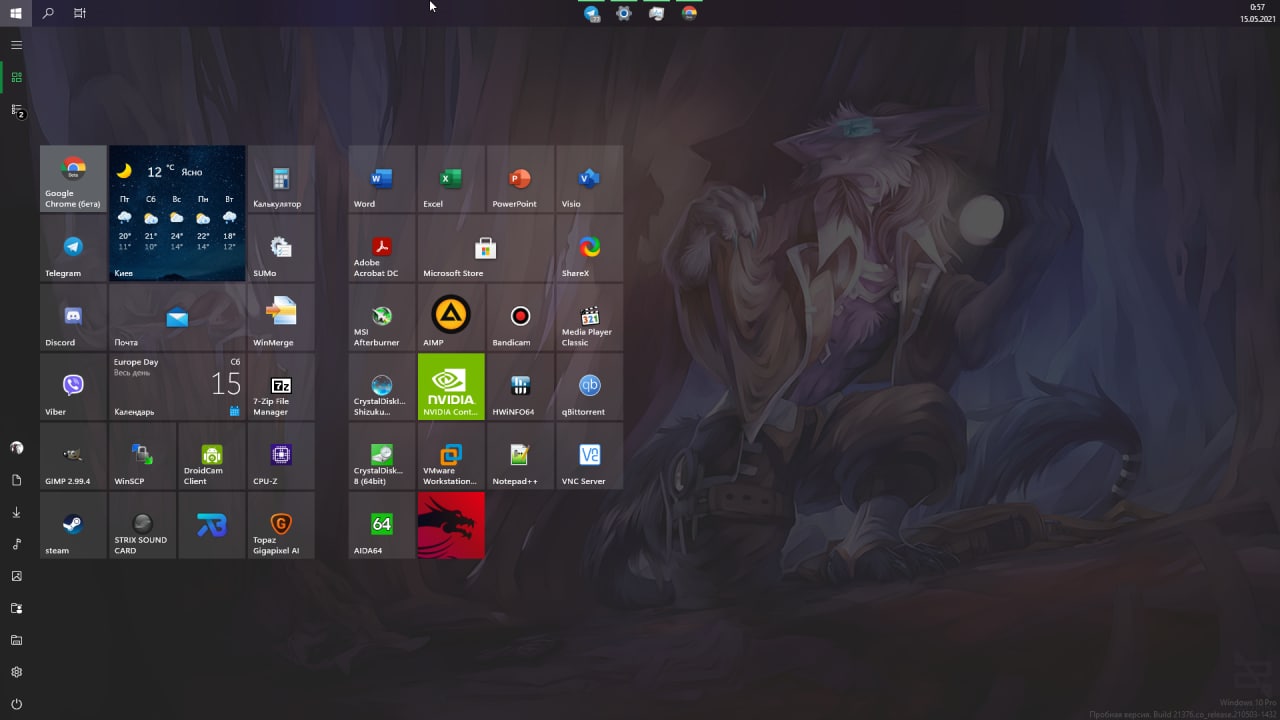Open the Калькулятор tile
Viewport: 1280px width, 720px height.
(x=281, y=179)
